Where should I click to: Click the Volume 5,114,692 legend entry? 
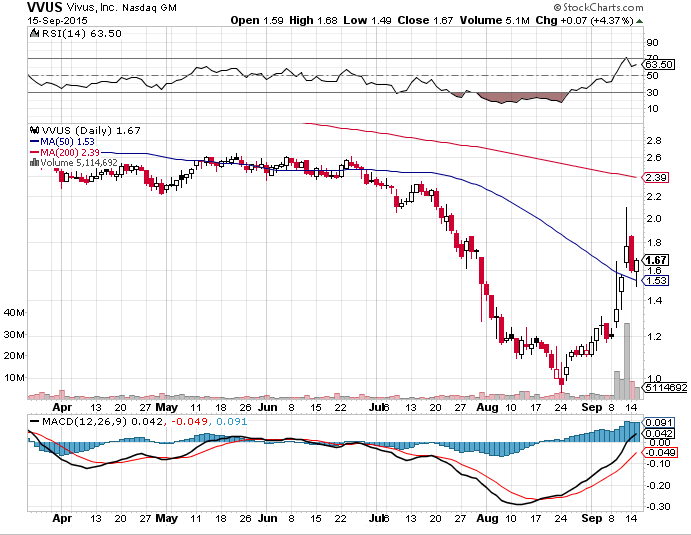[x=78, y=162]
